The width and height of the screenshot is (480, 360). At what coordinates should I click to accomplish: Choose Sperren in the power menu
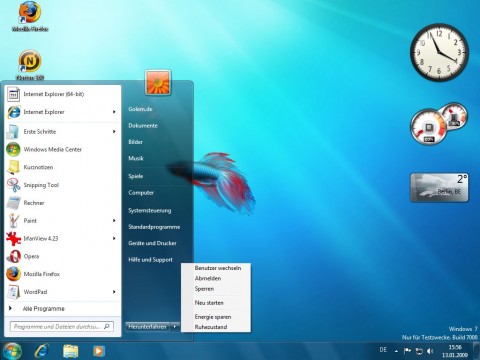204,289
